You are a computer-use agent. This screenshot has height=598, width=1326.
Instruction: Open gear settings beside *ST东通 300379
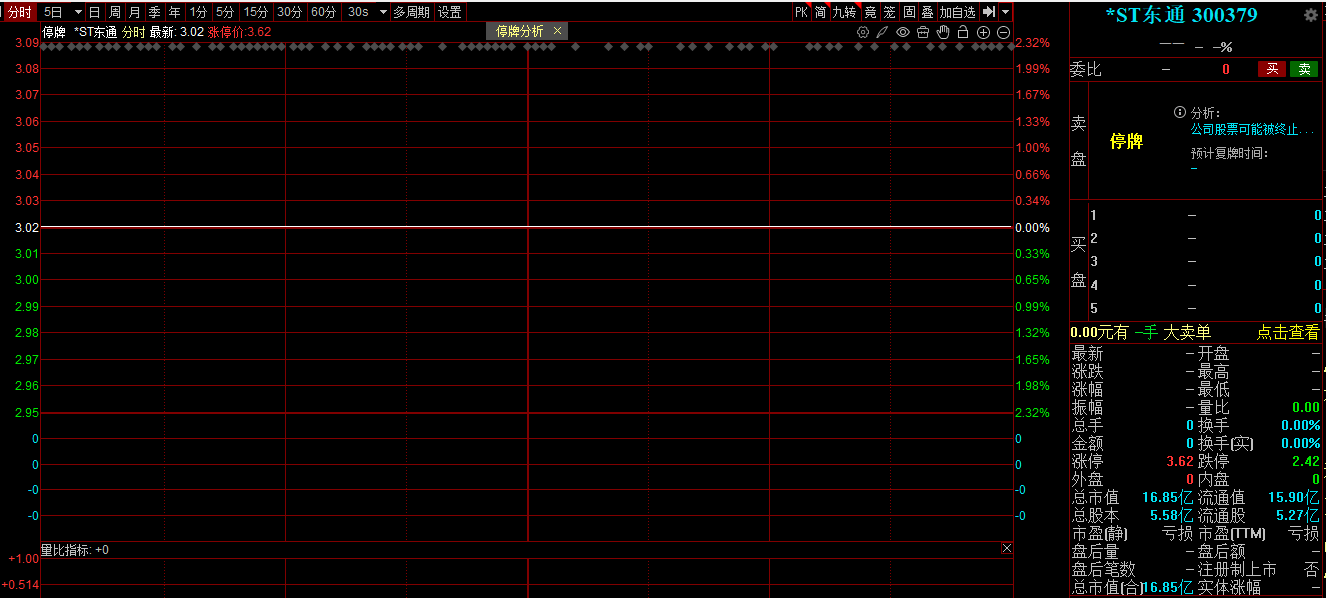point(1311,15)
